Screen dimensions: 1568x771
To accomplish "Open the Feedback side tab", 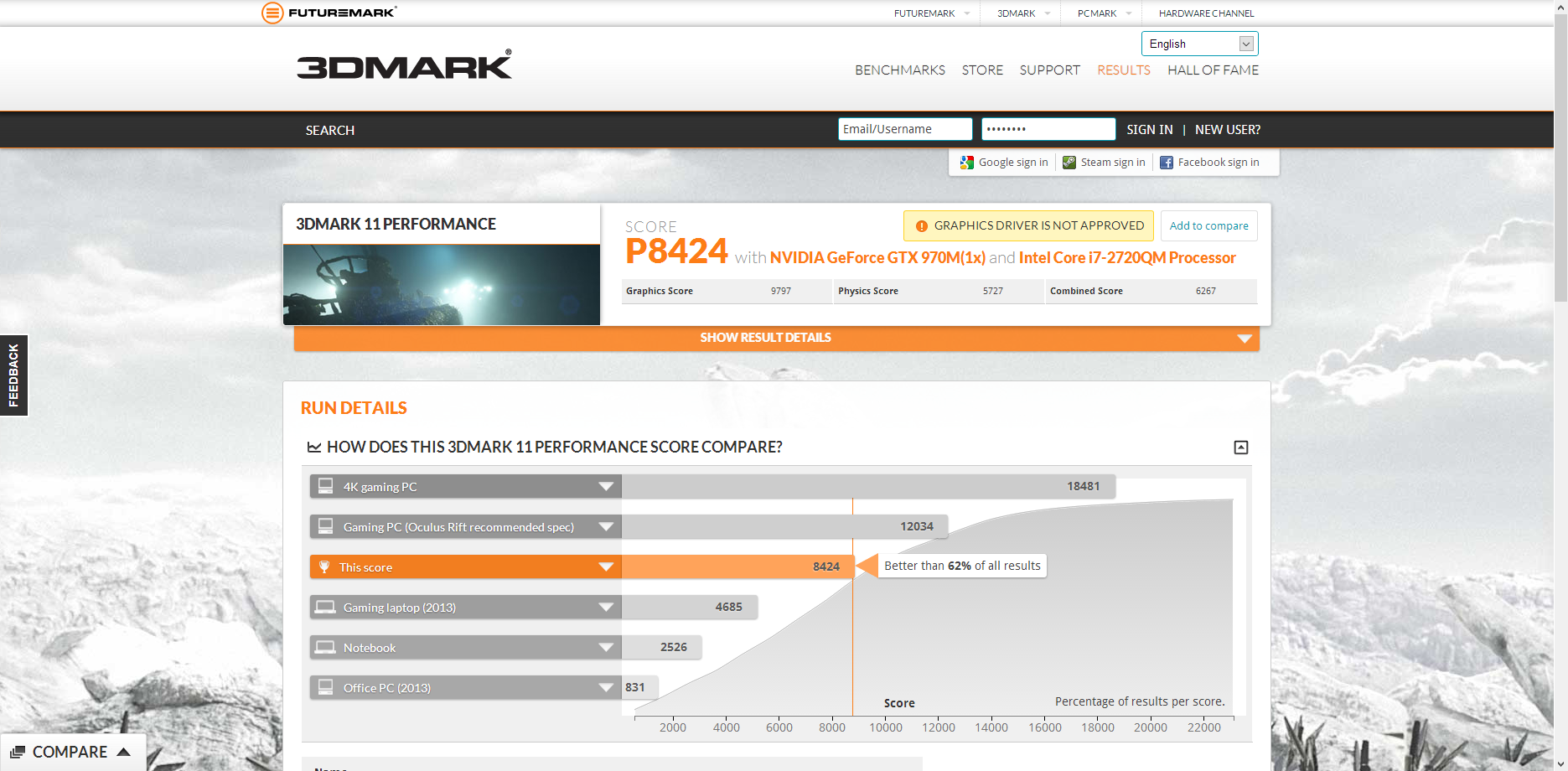I will (x=13, y=375).
